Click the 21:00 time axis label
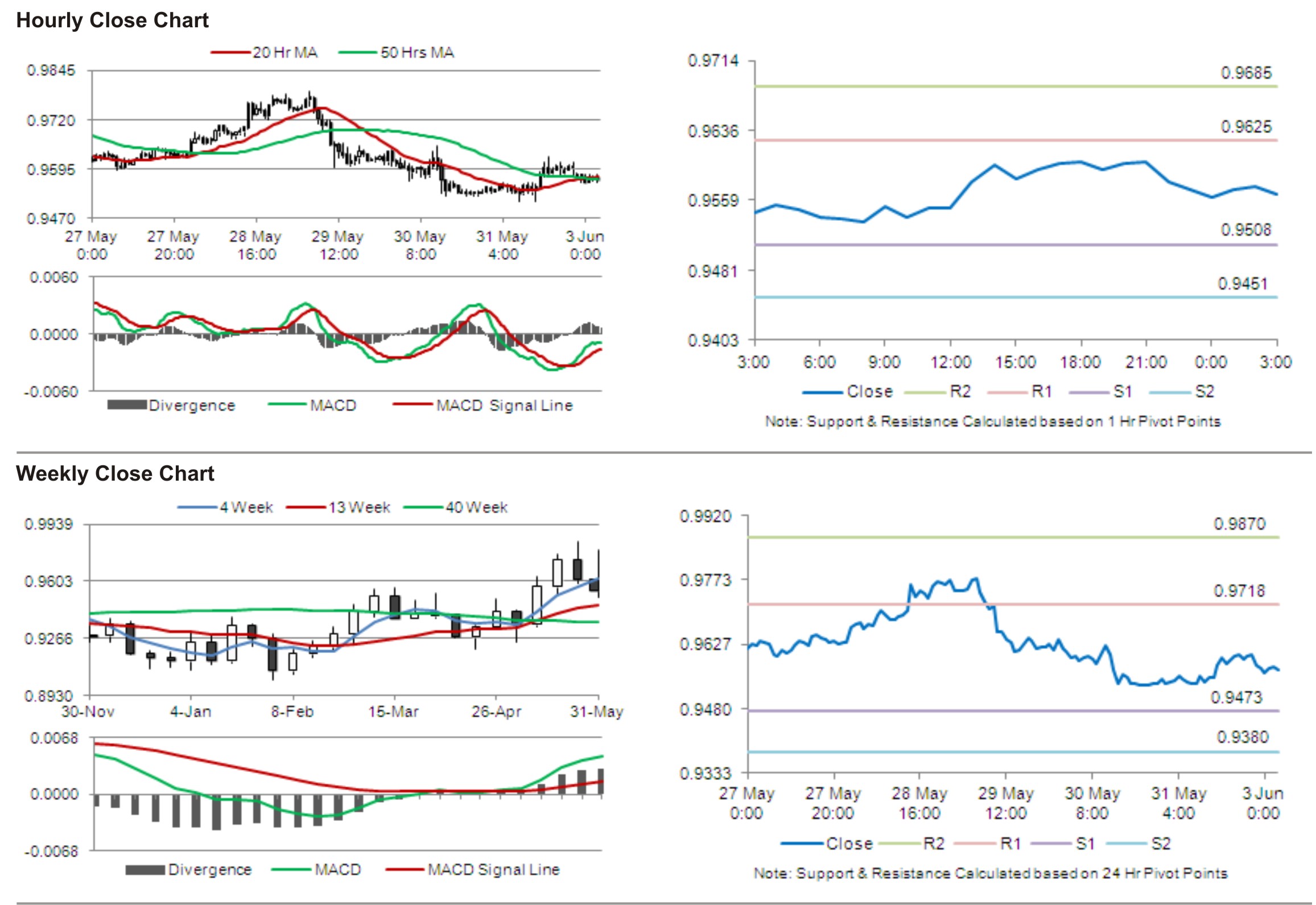The height and width of the screenshot is (905, 1316). pos(1146,362)
